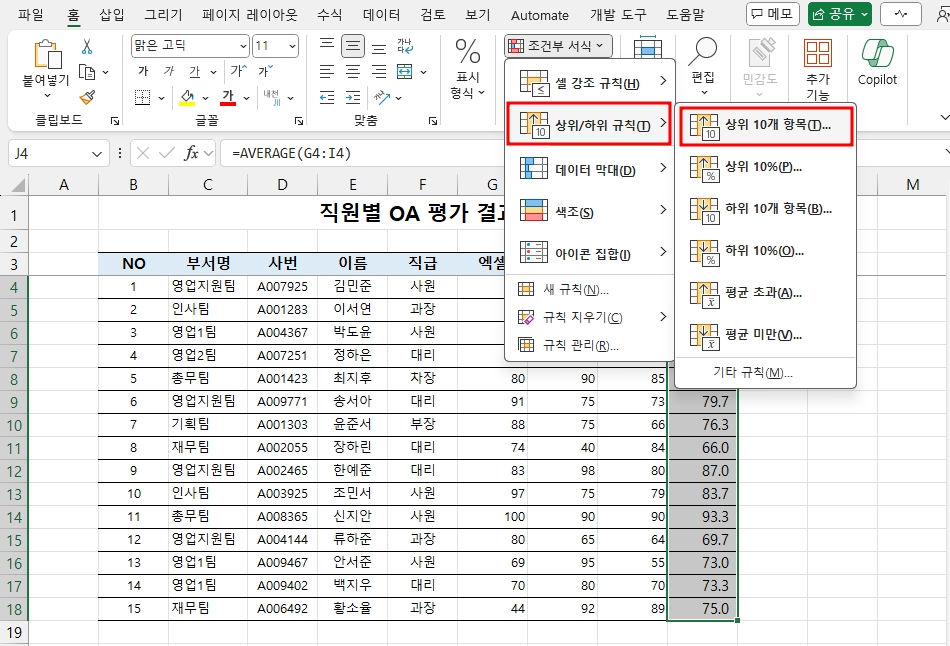
Task: Click the Wrap Text icon
Action: click(x=405, y=46)
